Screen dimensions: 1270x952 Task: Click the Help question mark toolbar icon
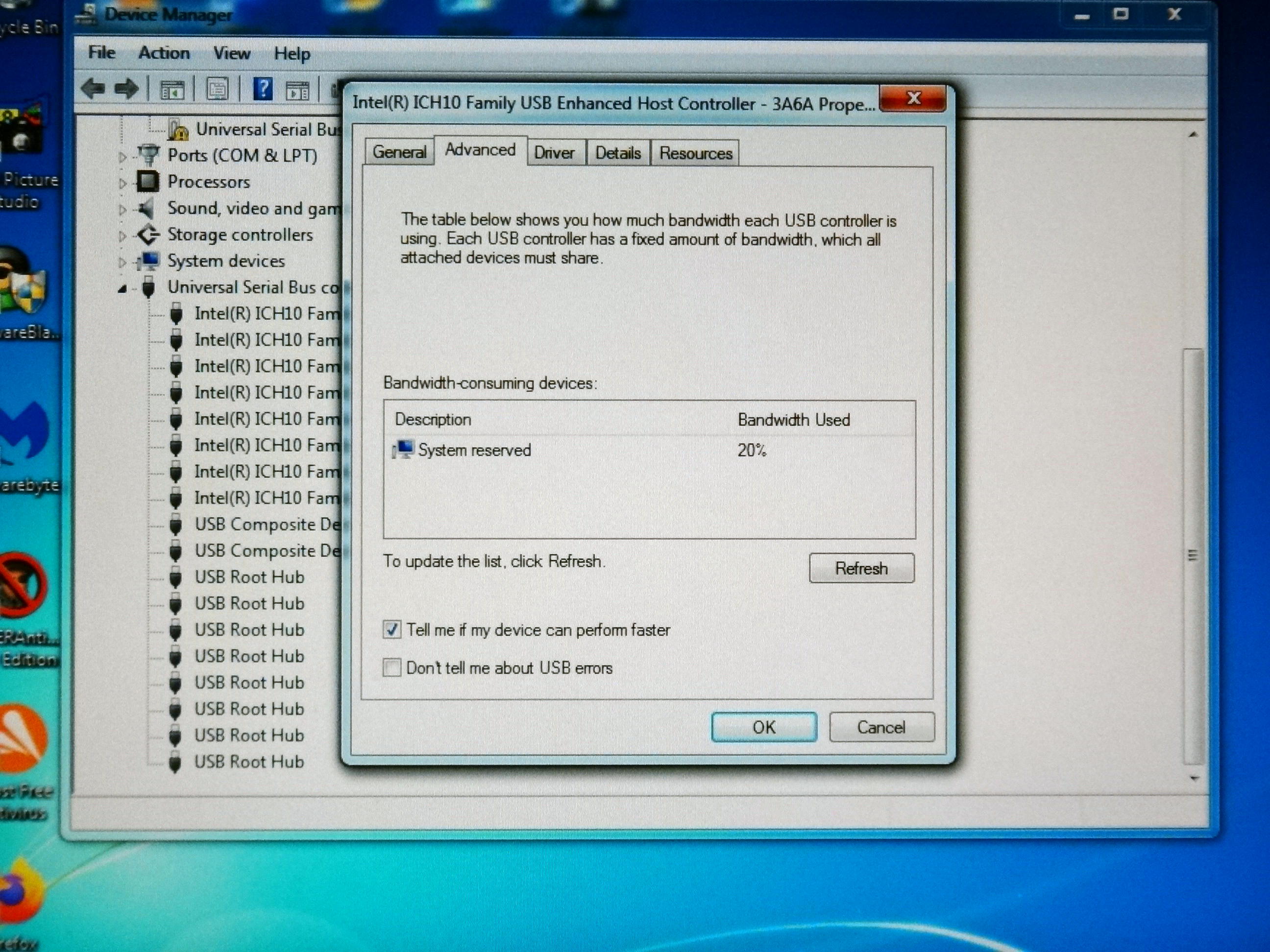(263, 90)
